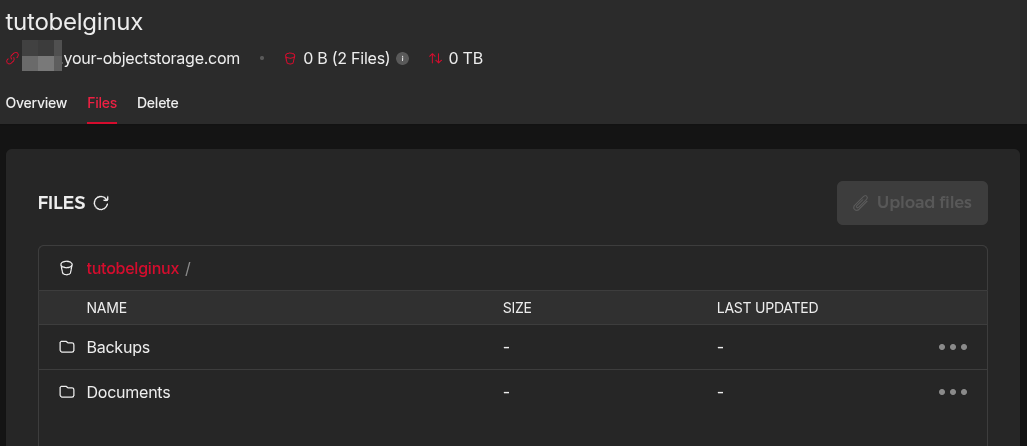
Task: Click the Documents folder icon
Action: click(x=67, y=392)
